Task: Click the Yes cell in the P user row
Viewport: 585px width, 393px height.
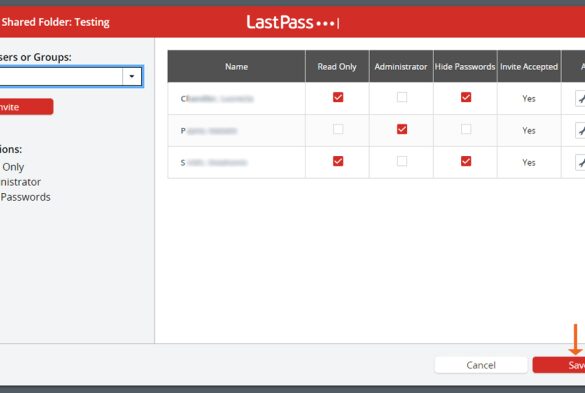Action: click(529, 131)
